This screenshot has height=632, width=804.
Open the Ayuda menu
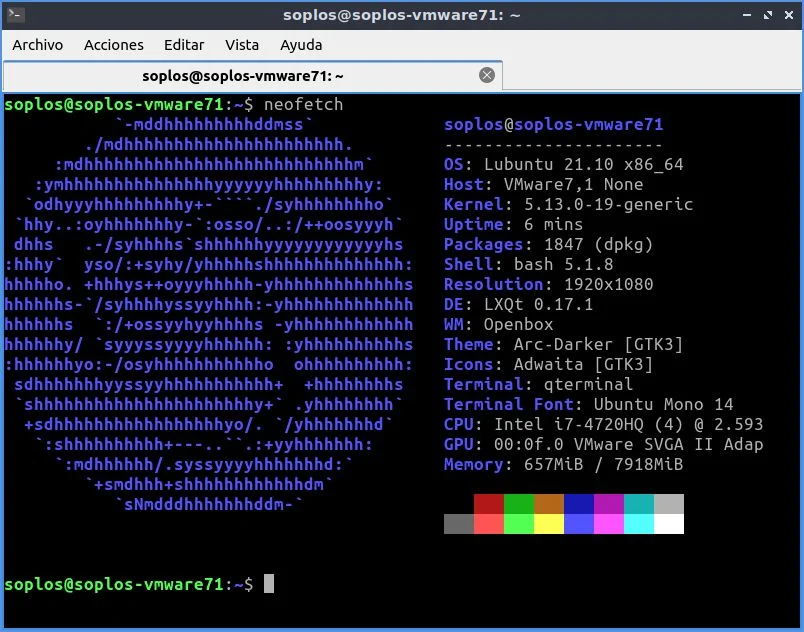[301, 45]
